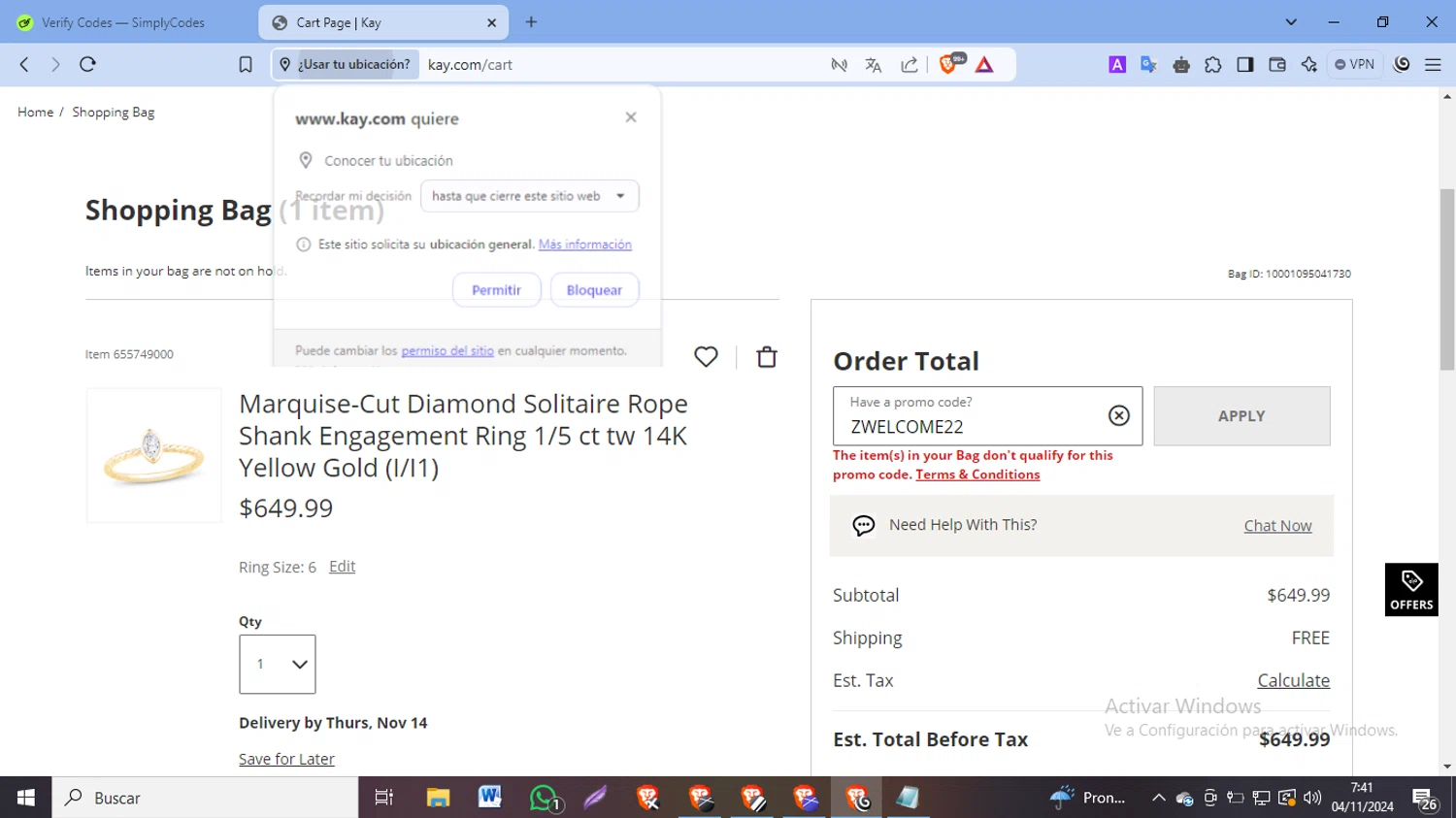Click the VPN button in toolbar

pos(1355,65)
